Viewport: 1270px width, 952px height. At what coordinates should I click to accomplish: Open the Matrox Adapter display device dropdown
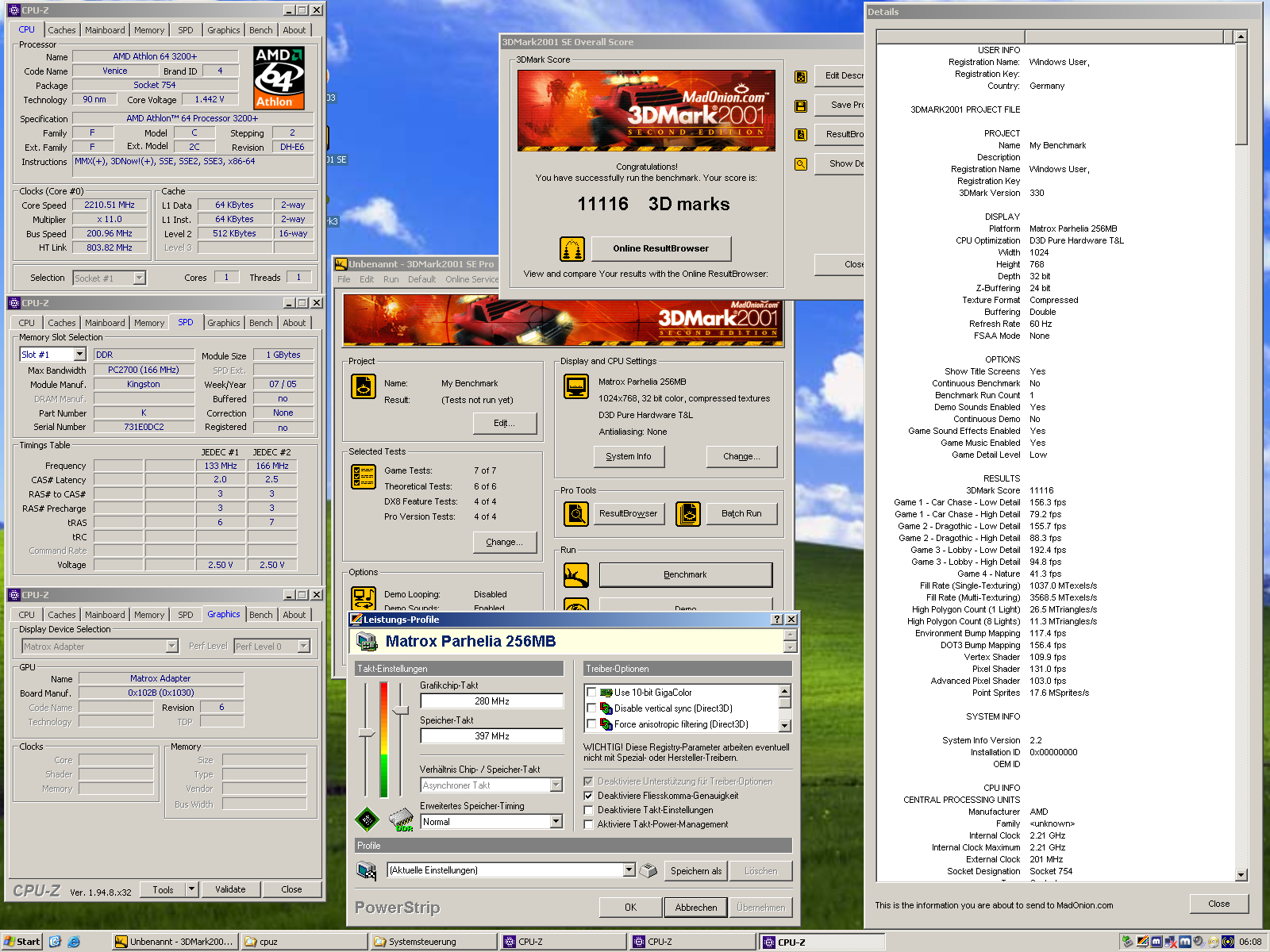point(172,647)
